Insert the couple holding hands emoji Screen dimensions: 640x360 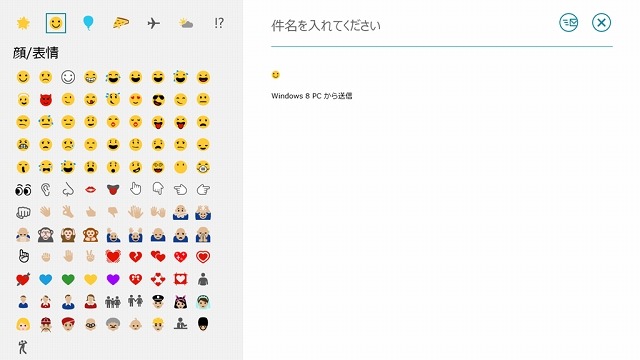[x=136, y=302]
